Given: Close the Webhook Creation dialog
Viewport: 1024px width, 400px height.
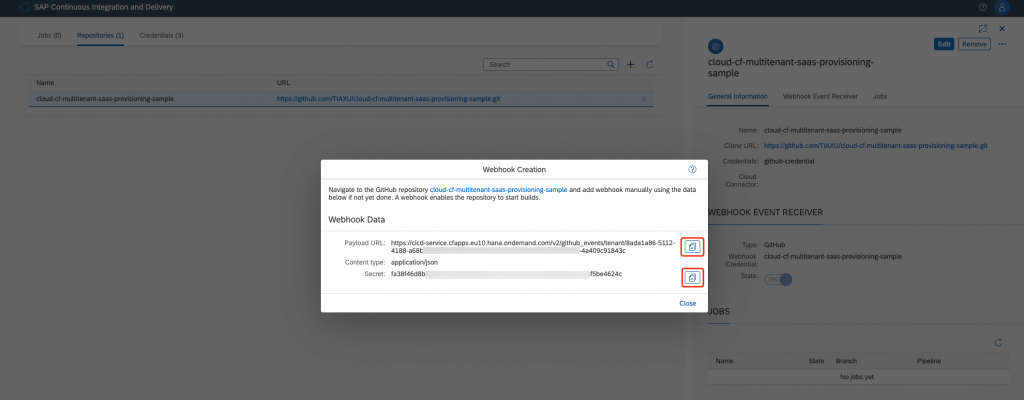Looking at the screenshot, I should pos(688,303).
